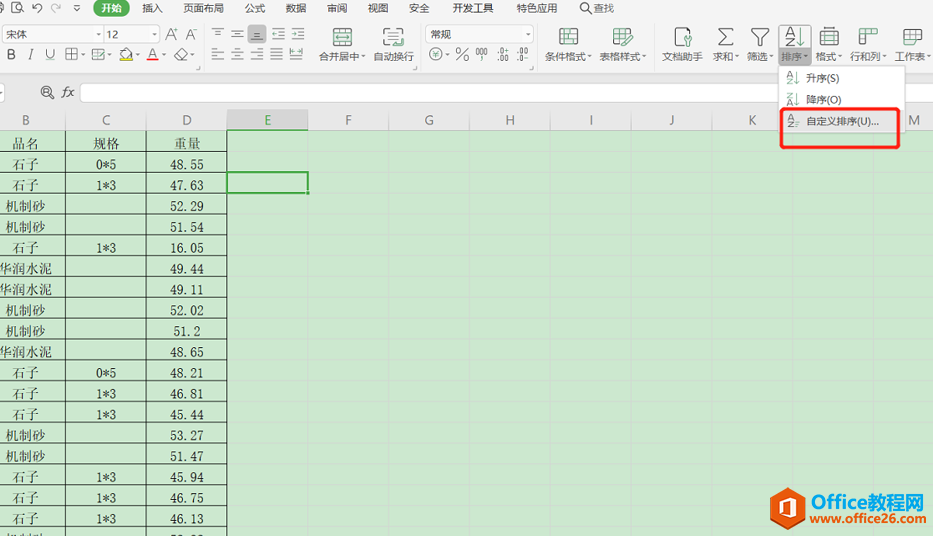The height and width of the screenshot is (536, 933).
Task: Switch to the 插入 ribbon tab
Action: coord(152,8)
